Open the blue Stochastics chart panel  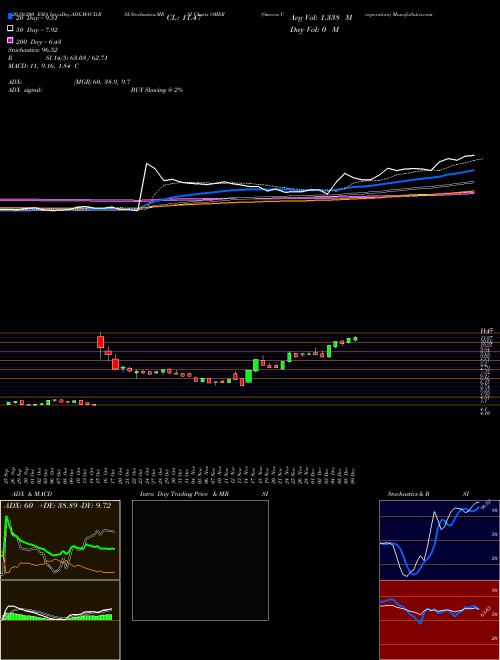(x=439, y=540)
